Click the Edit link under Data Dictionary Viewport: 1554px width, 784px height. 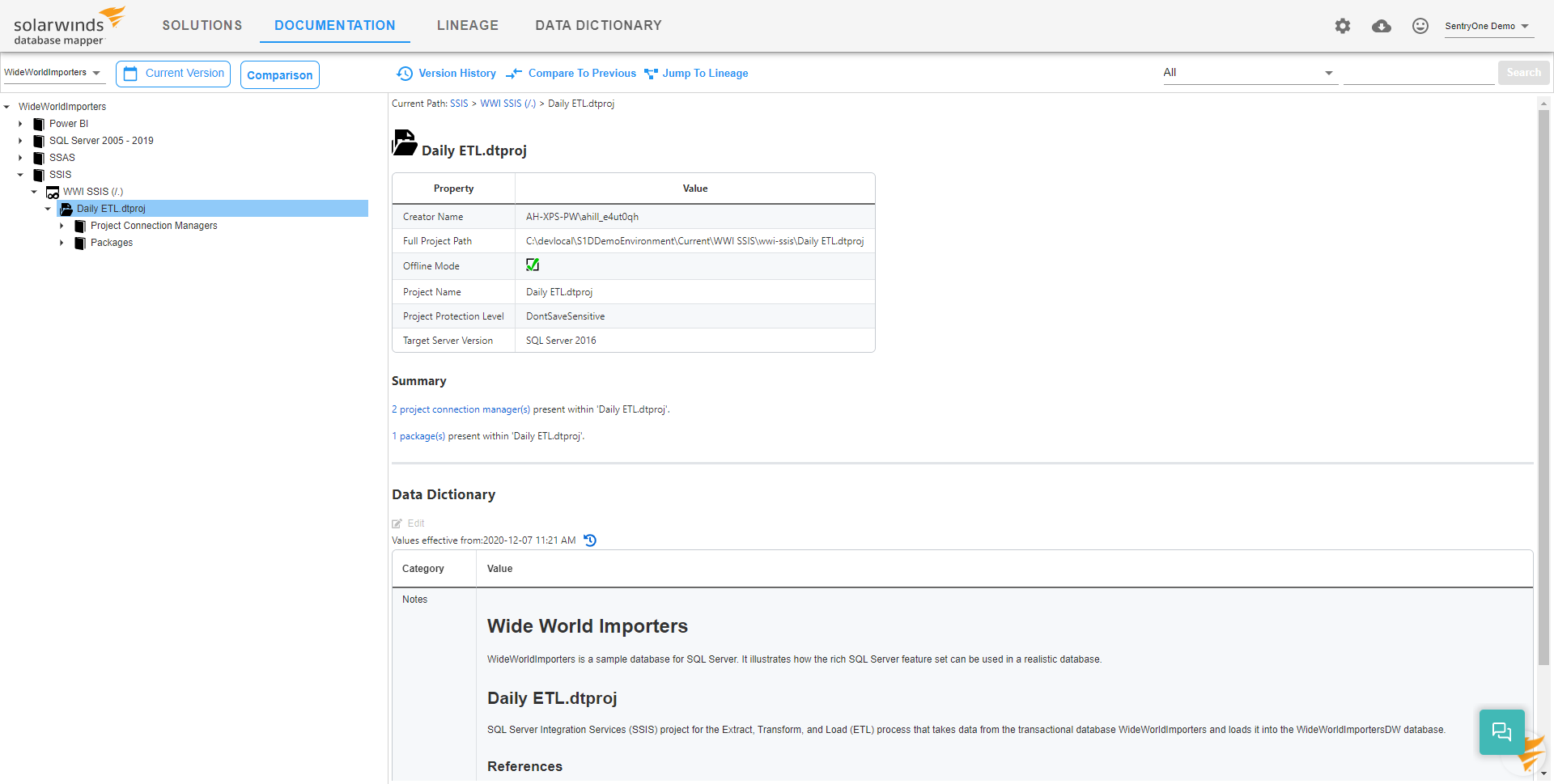pyautogui.click(x=416, y=523)
